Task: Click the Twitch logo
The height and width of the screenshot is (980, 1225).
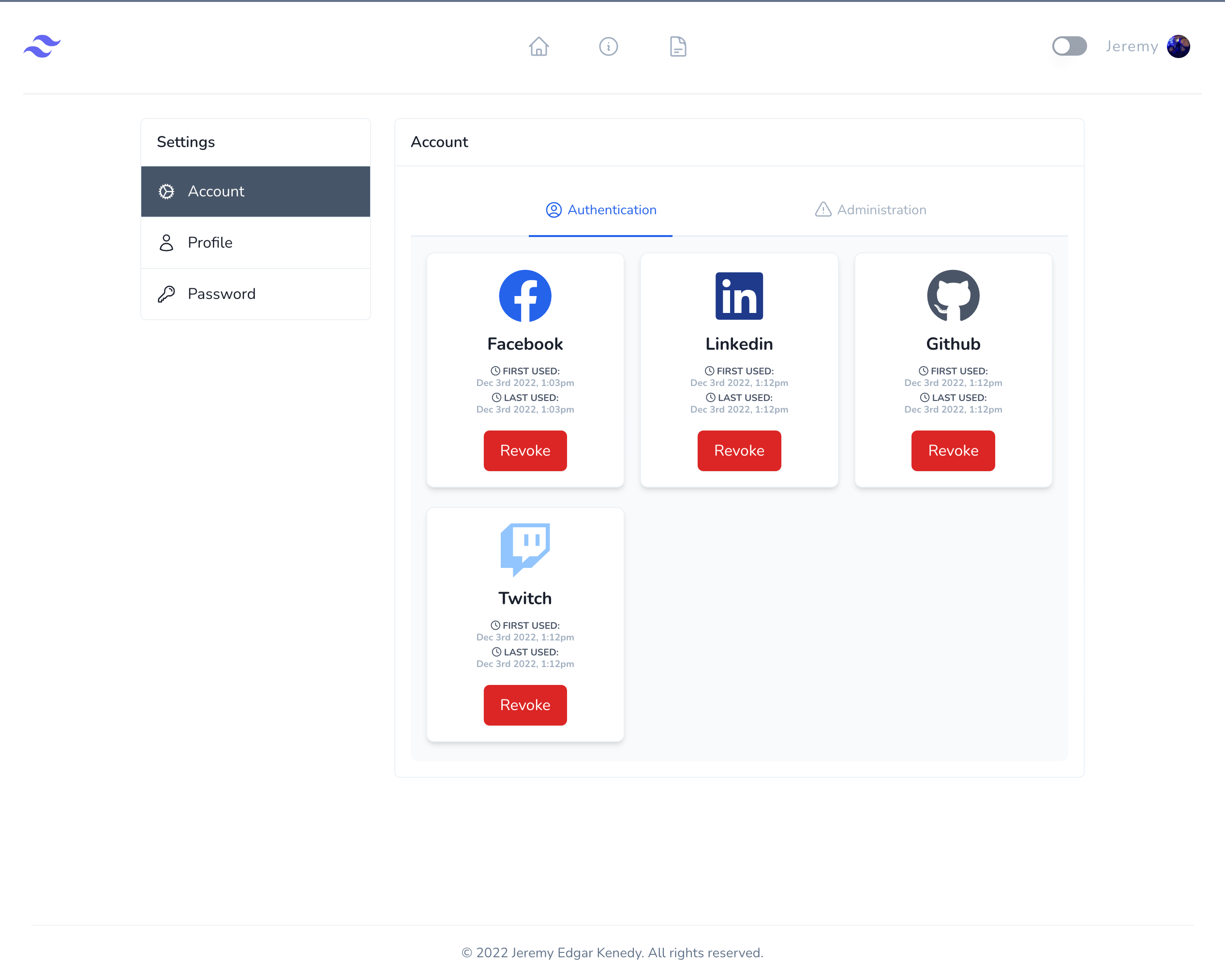Action: coord(525,550)
